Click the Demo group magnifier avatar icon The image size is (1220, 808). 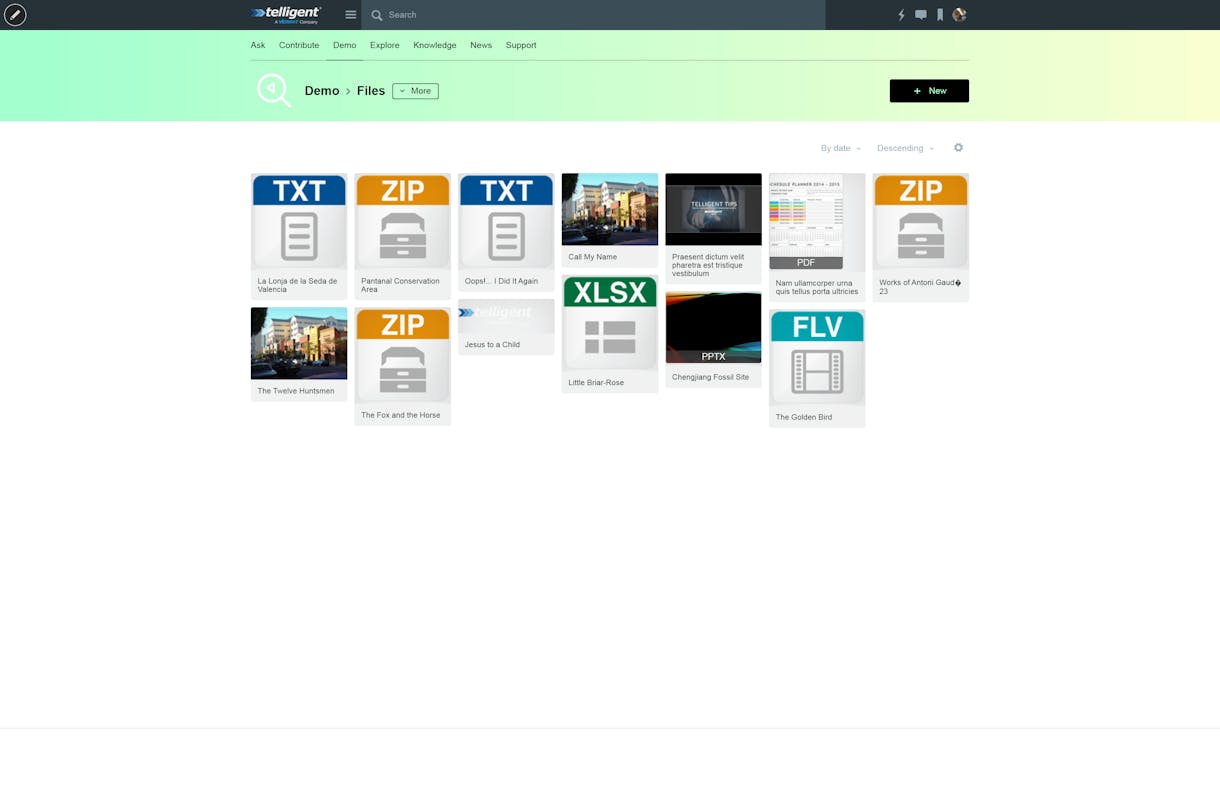tap(274, 90)
